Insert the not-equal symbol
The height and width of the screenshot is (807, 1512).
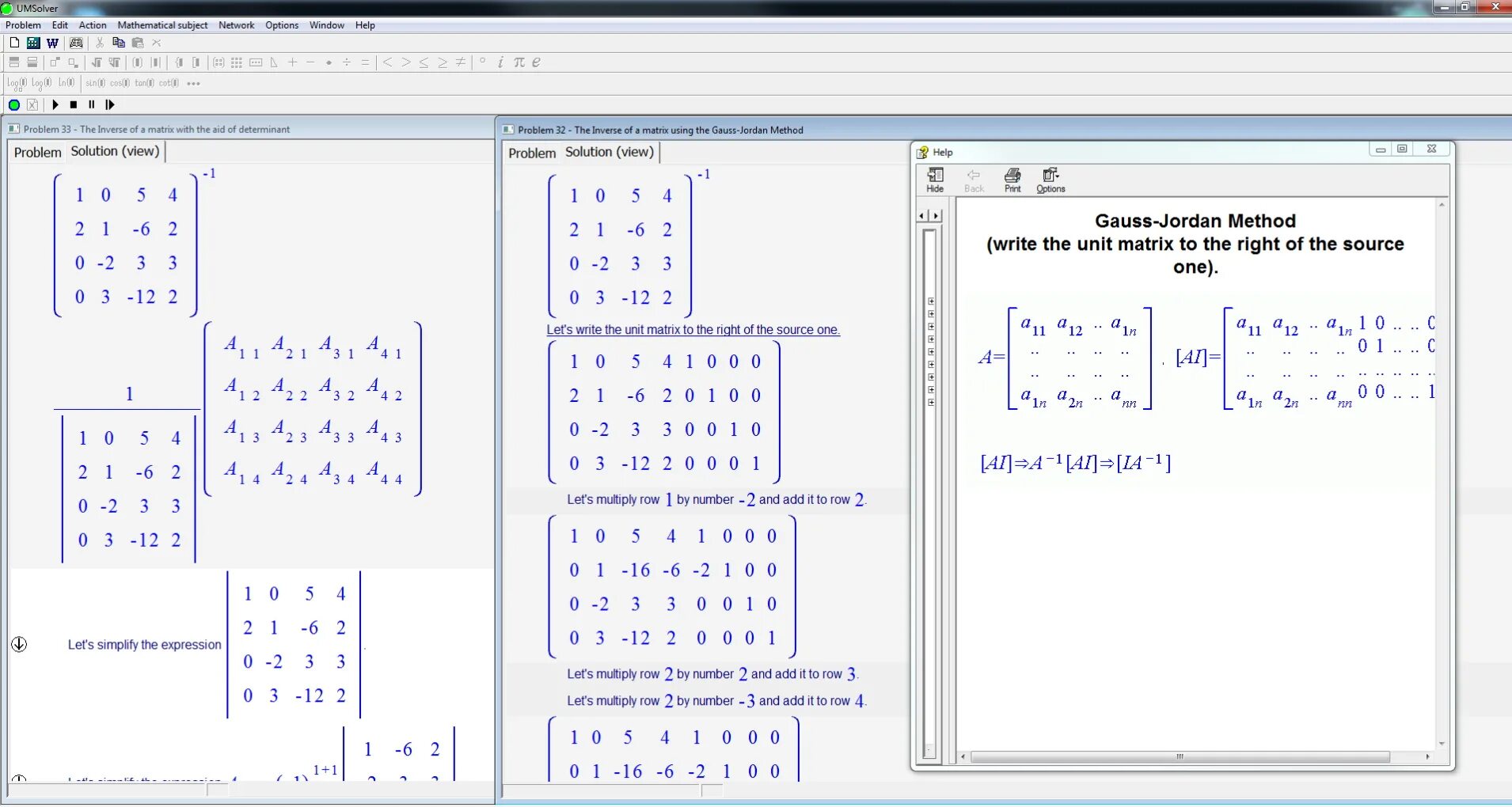(461, 63)
